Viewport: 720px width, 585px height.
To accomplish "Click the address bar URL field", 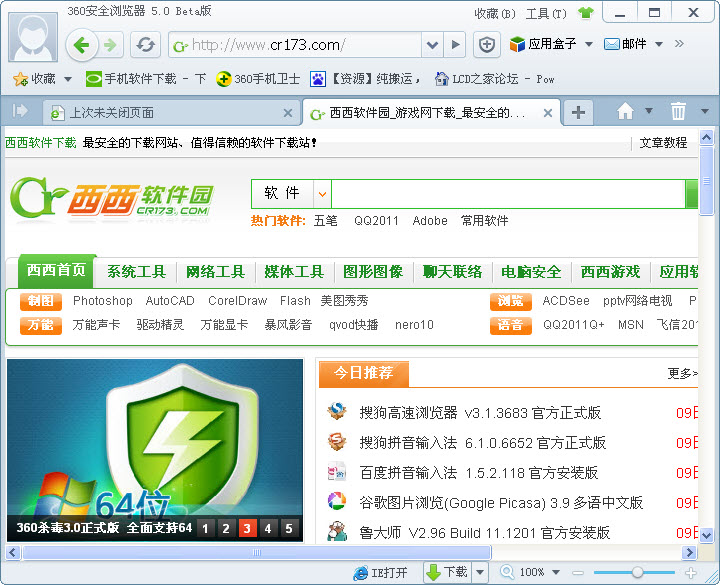I will (x=295, y=45).
